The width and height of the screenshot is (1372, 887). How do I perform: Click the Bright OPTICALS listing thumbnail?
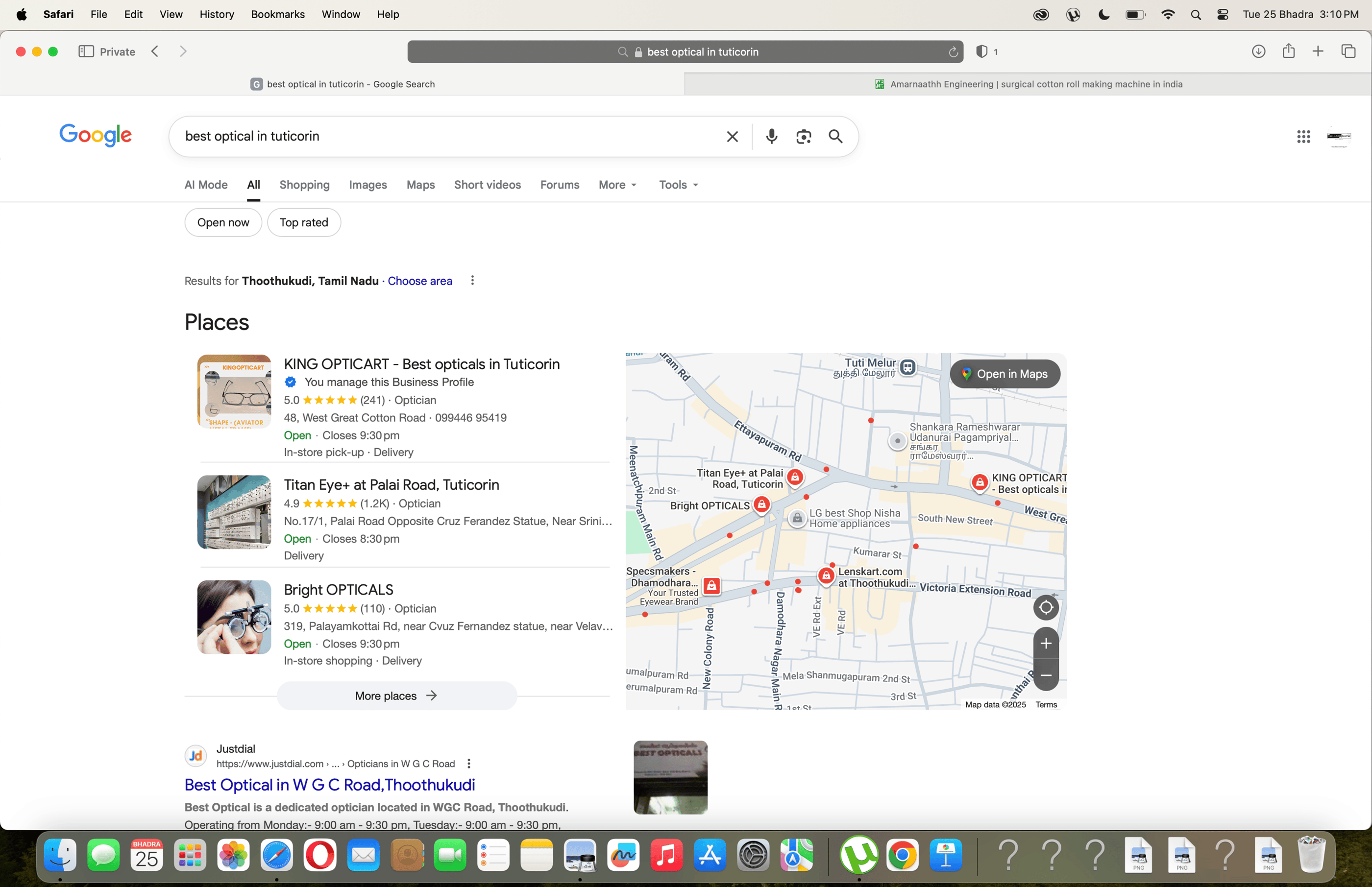click(233, 617)
